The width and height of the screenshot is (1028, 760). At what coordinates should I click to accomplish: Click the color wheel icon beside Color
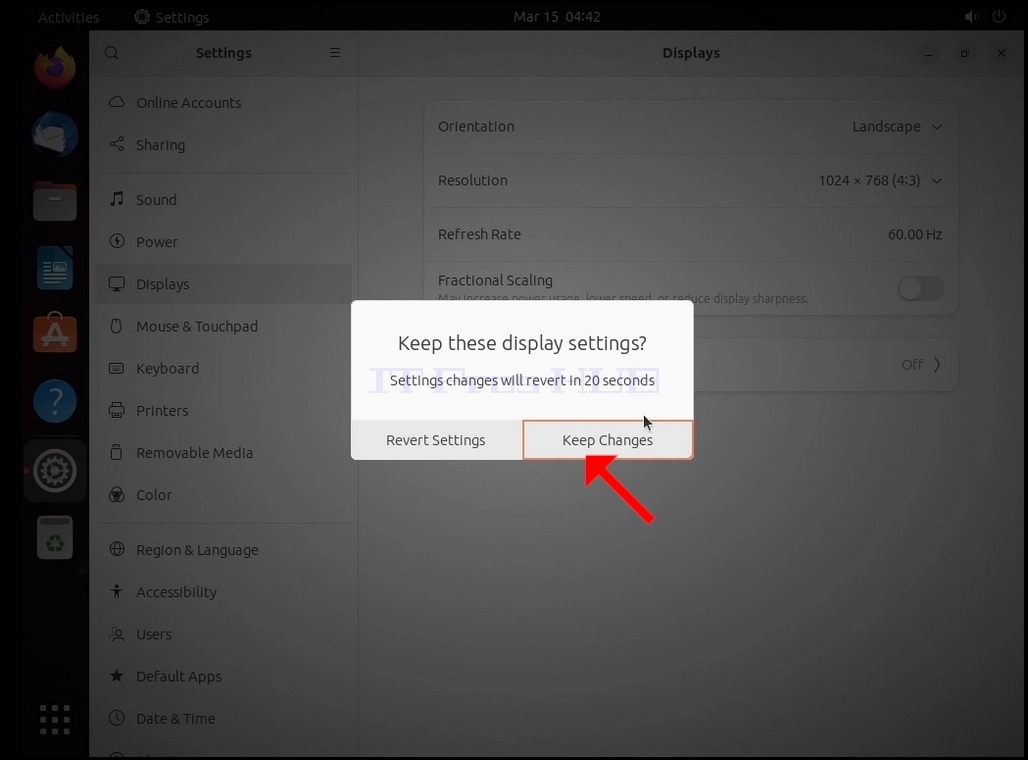pyautogui.click(x=117, y=494)
